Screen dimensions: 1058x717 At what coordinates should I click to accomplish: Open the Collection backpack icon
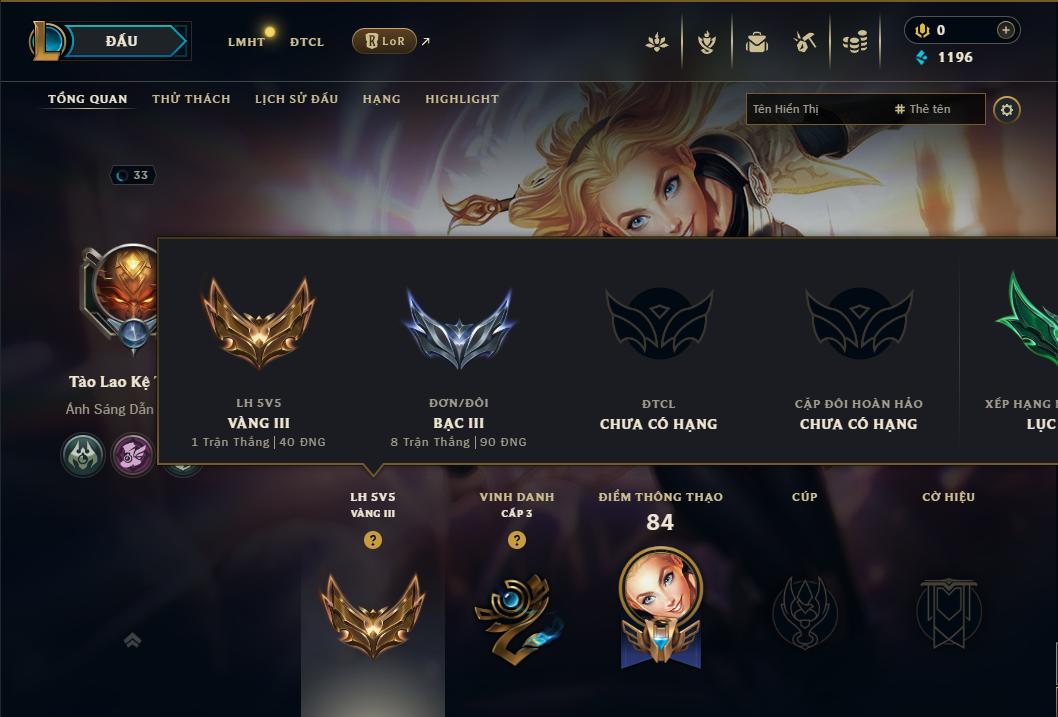click(756, 42)
